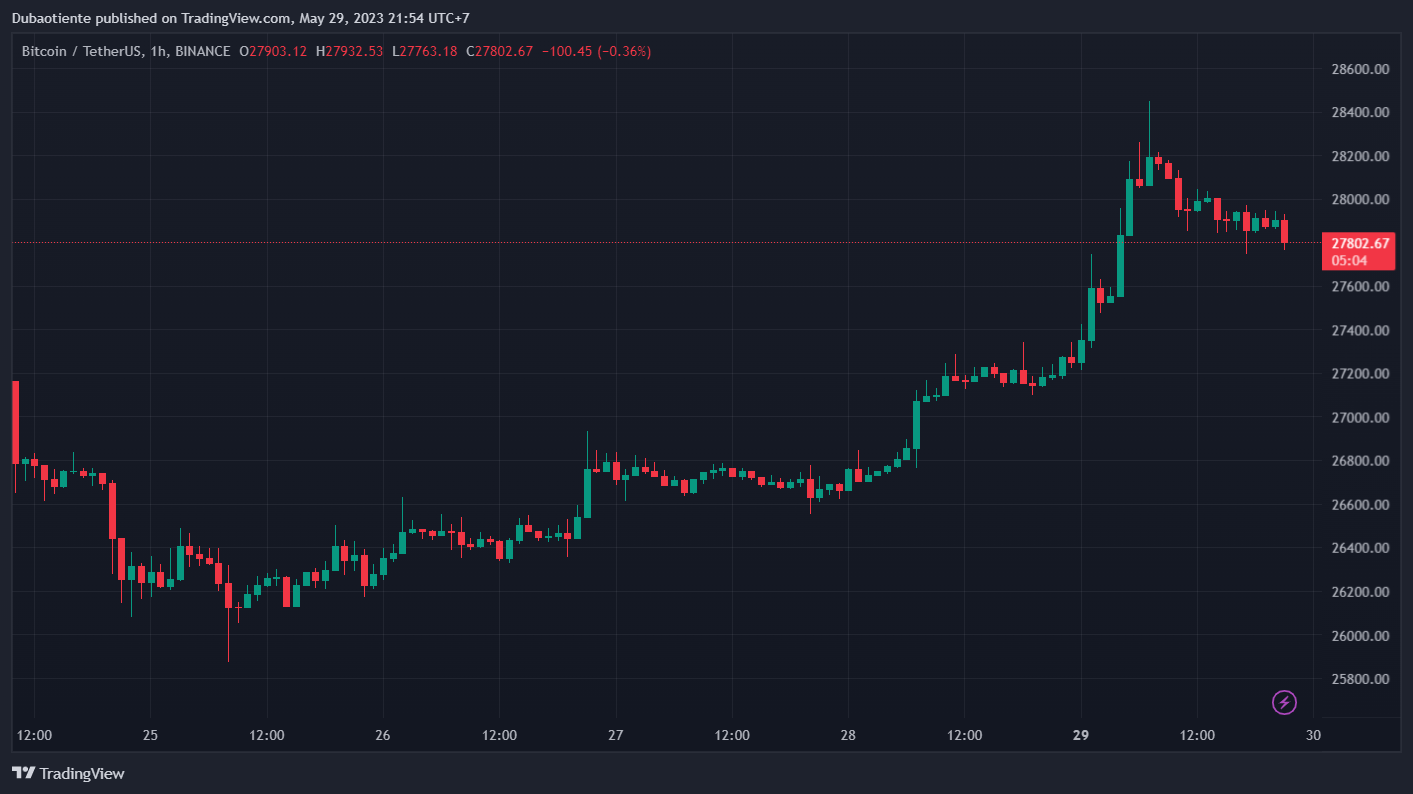This screenshot has height=794, width=1413.
Task: Click the 28600.00 price axis label
Action: 1357,69
